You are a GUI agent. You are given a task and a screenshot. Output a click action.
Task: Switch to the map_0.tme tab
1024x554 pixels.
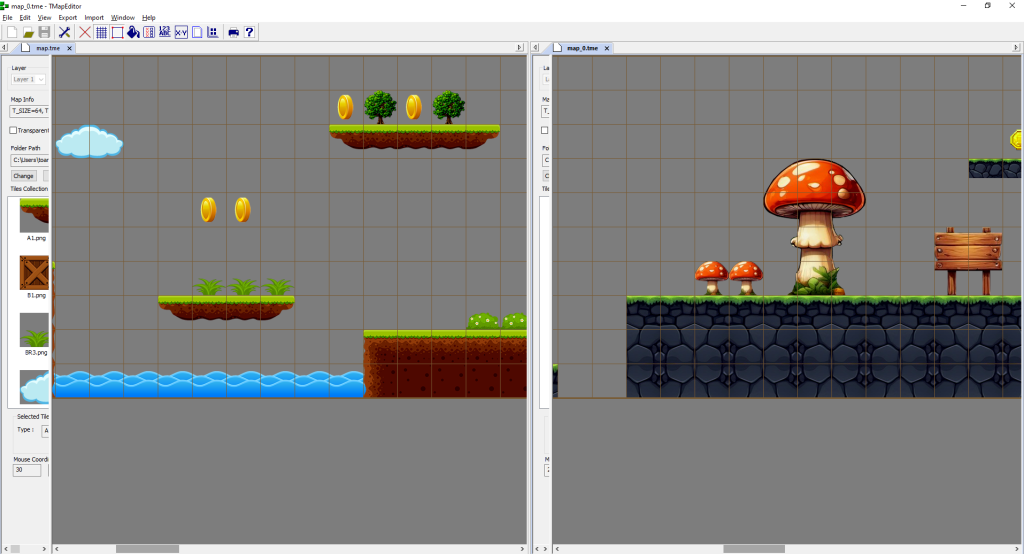click(x=583, y=48)
